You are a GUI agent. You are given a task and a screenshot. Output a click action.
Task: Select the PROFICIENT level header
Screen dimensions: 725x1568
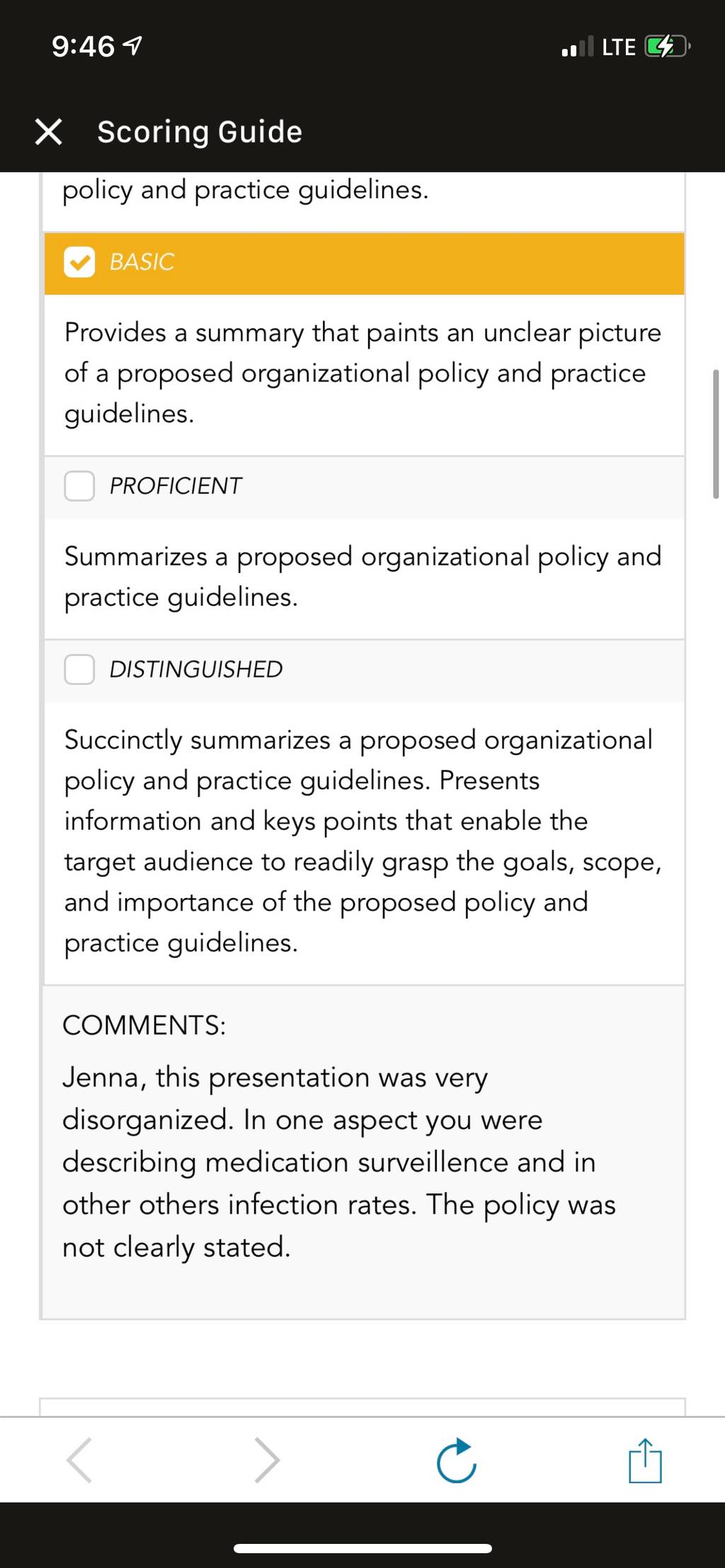(x=364, y=487)
